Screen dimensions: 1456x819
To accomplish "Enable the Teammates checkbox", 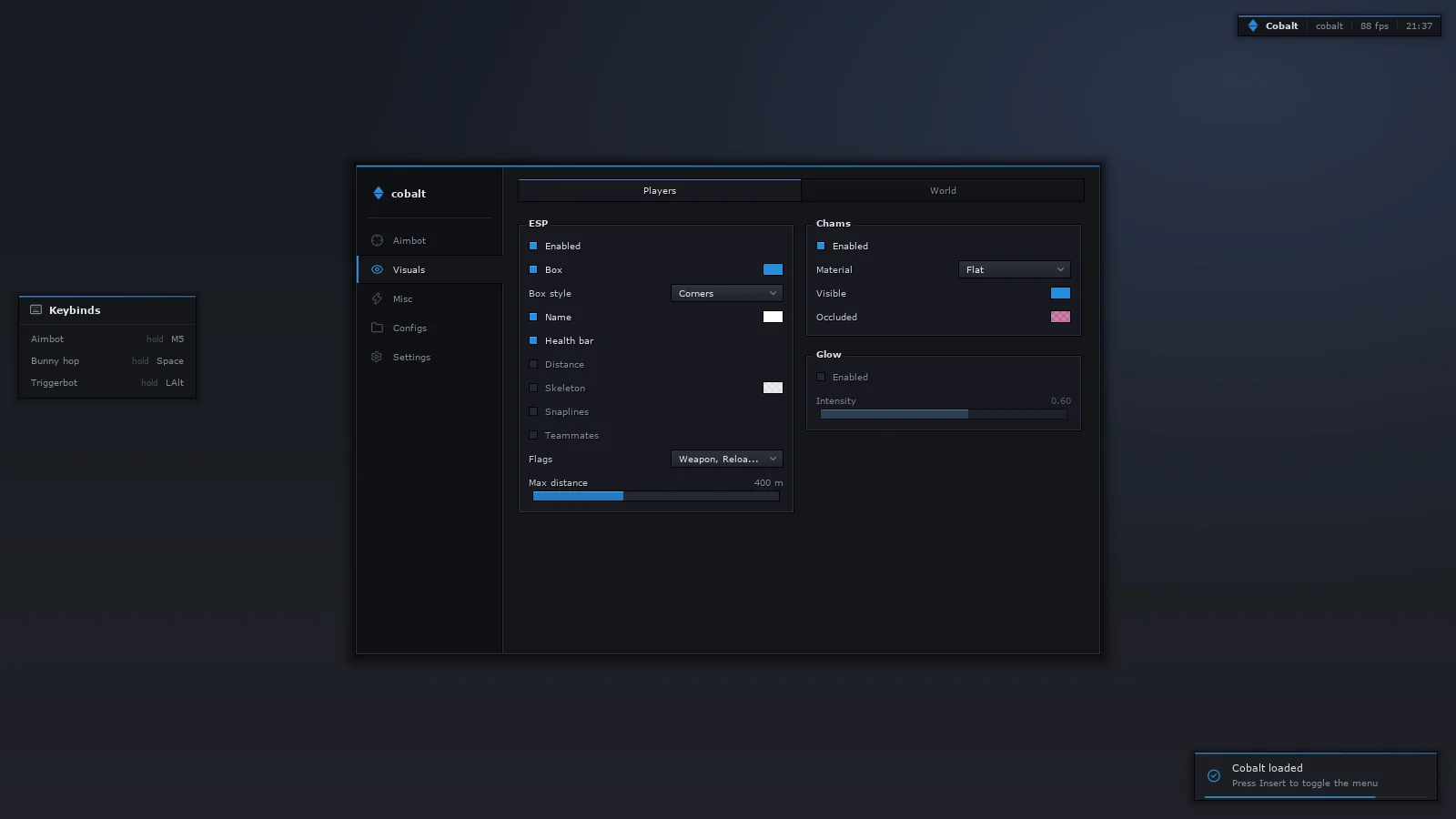I will click(533, 435).
